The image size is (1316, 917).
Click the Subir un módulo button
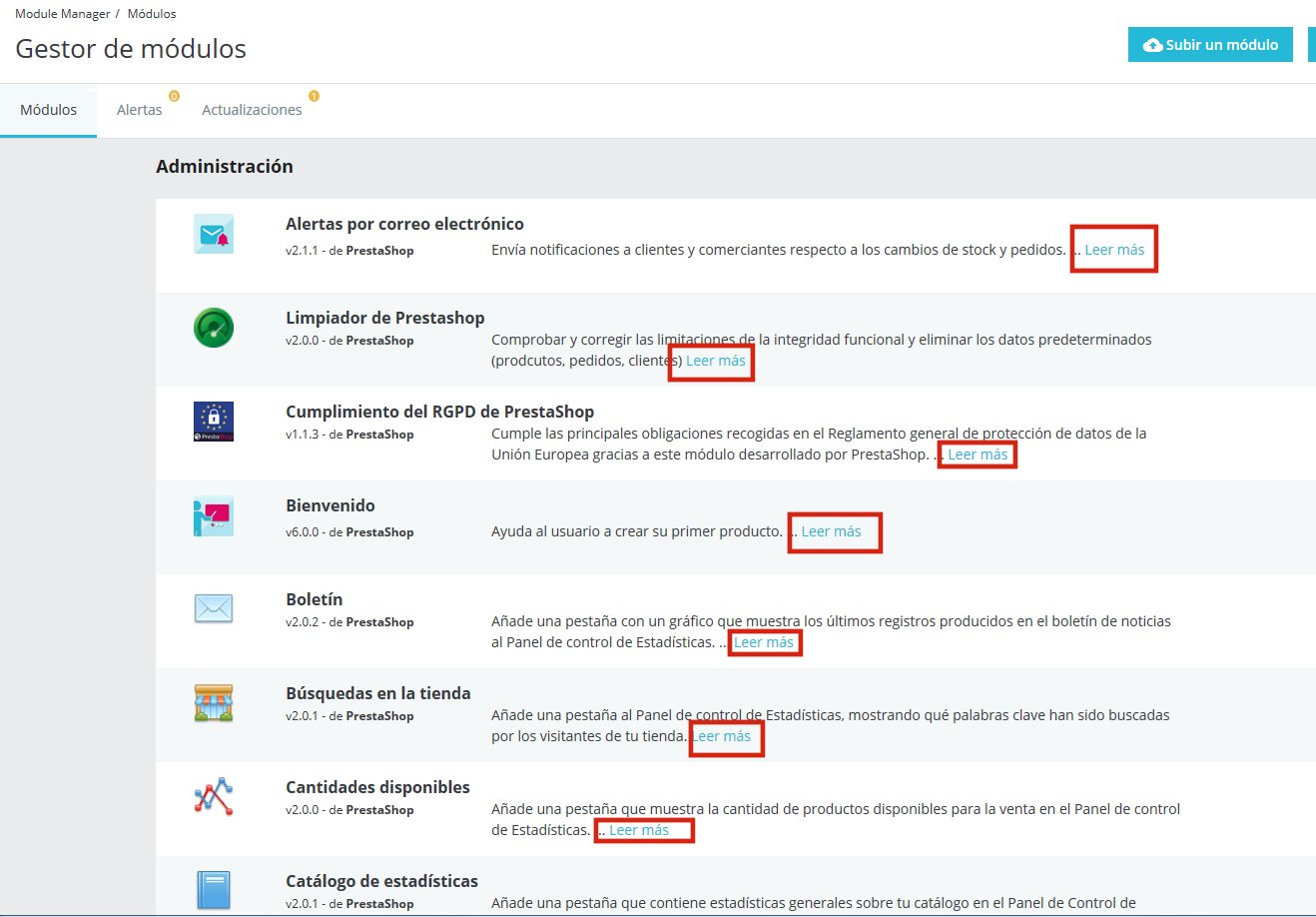pos(1210,45)
